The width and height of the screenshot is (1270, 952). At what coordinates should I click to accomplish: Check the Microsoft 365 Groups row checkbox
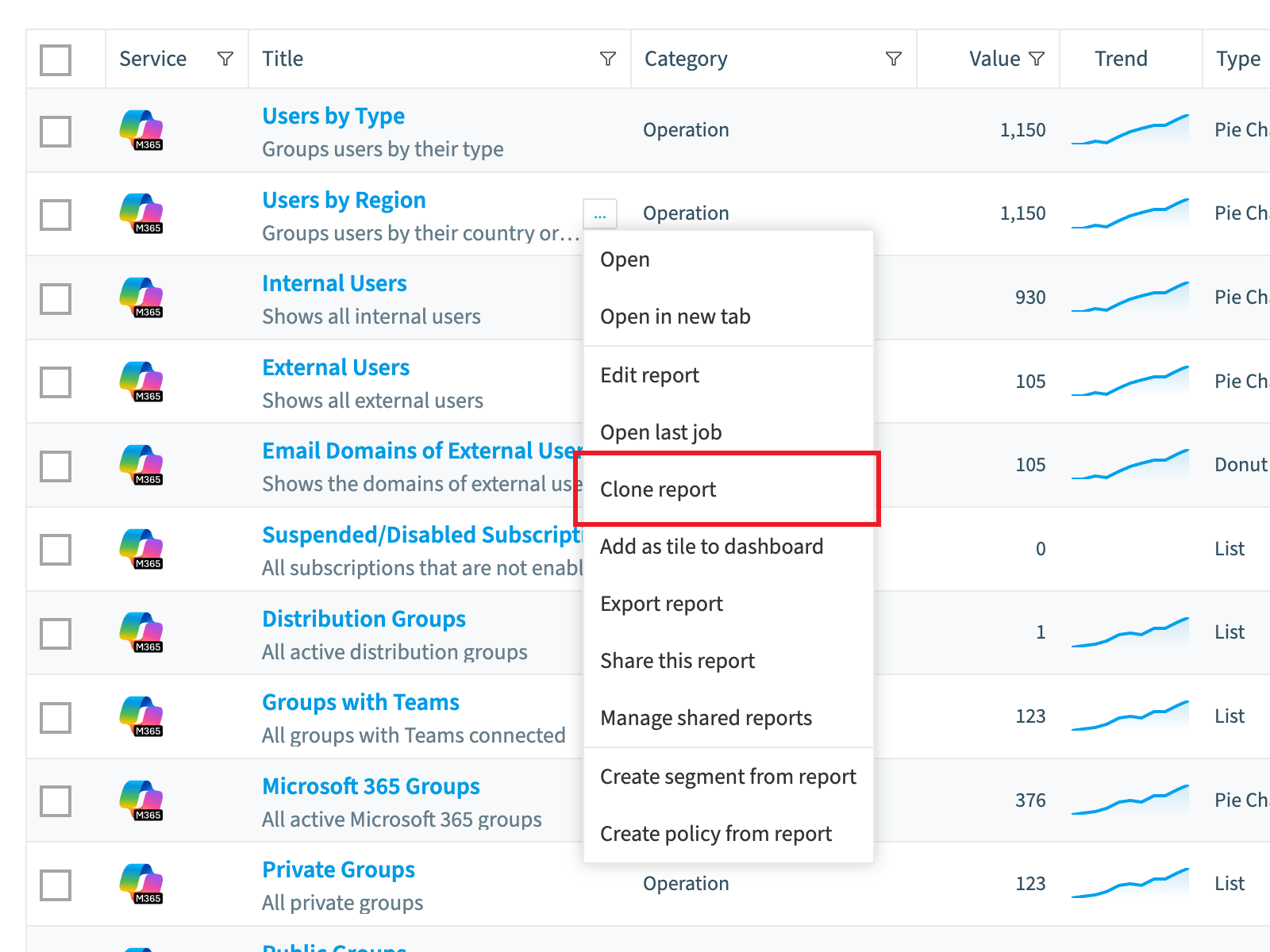[x=56, y=800]
